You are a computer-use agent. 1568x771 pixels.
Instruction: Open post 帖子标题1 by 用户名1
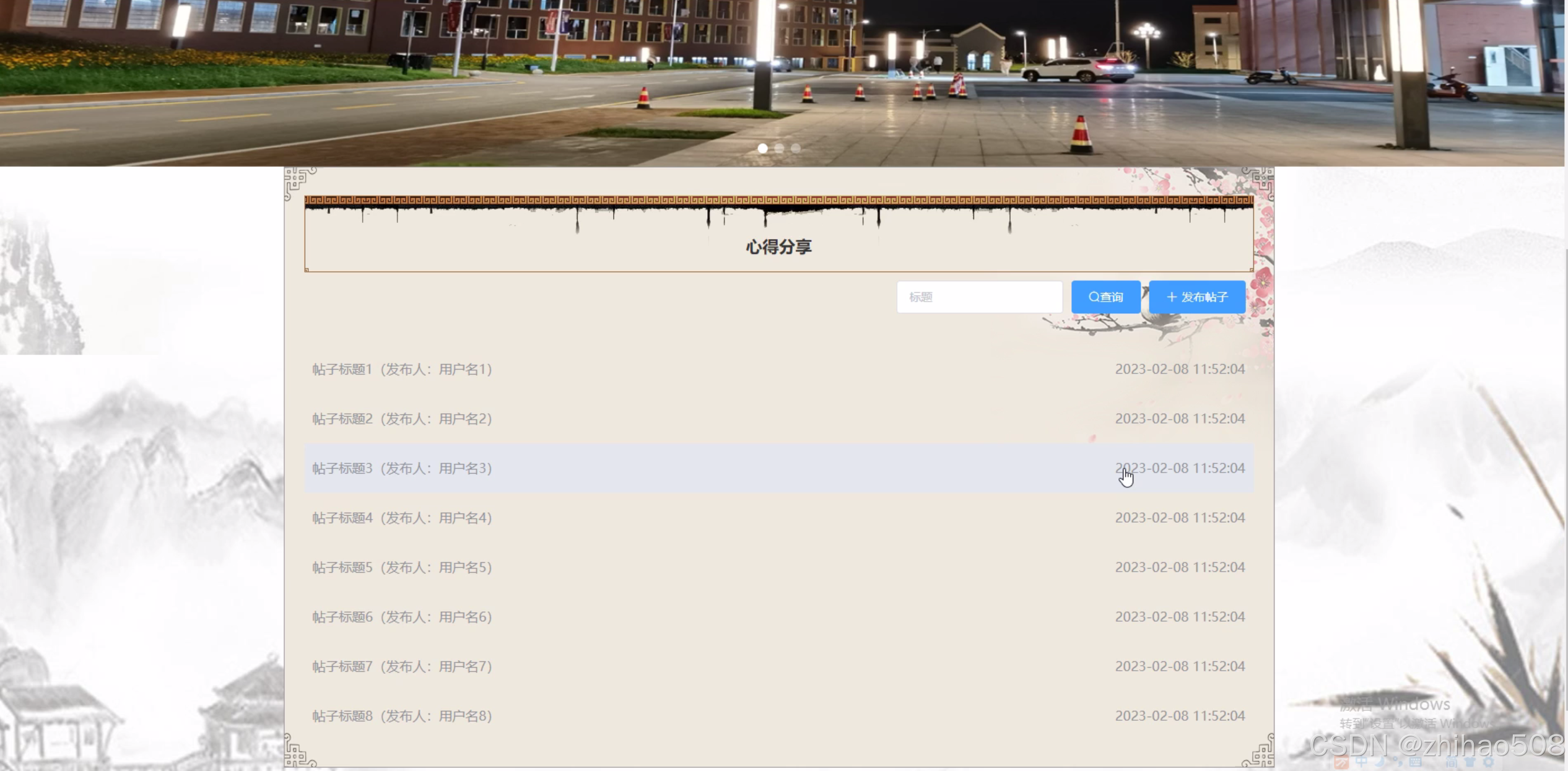[x=402, y=370]
